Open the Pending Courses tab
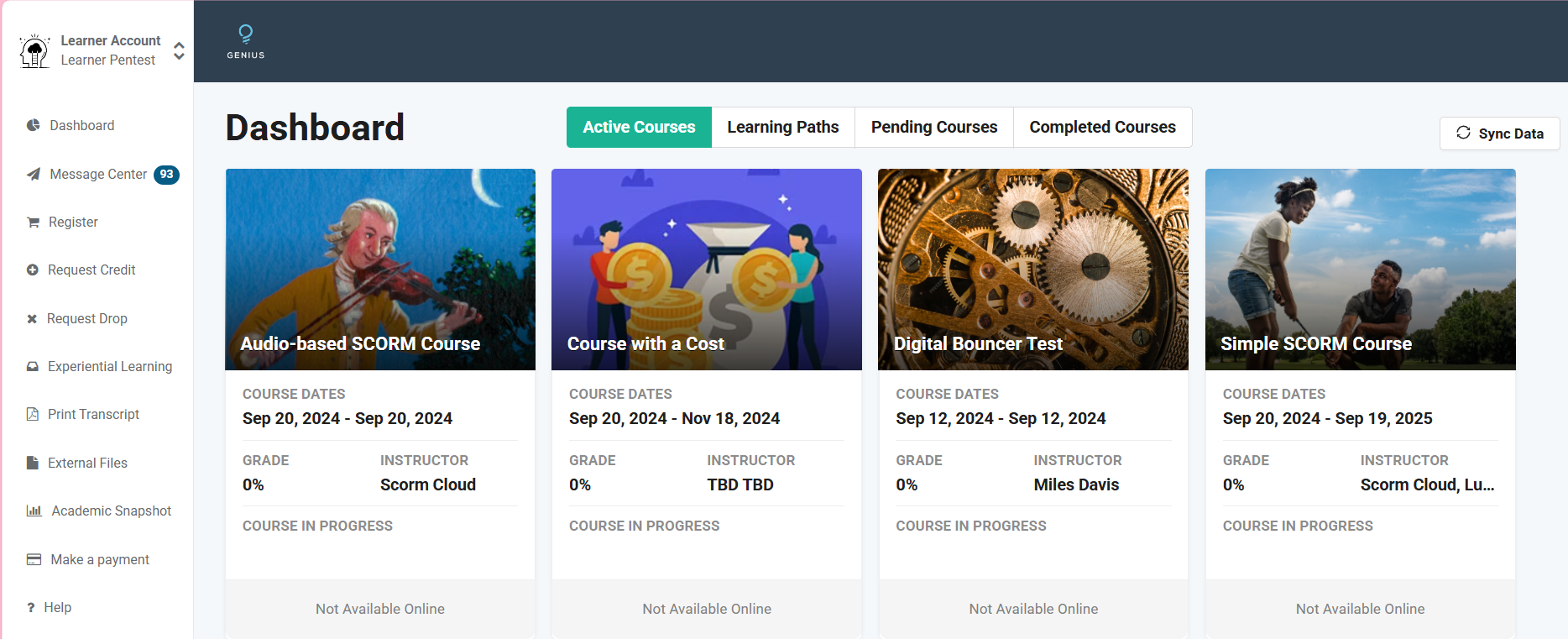 click(933, 127)
